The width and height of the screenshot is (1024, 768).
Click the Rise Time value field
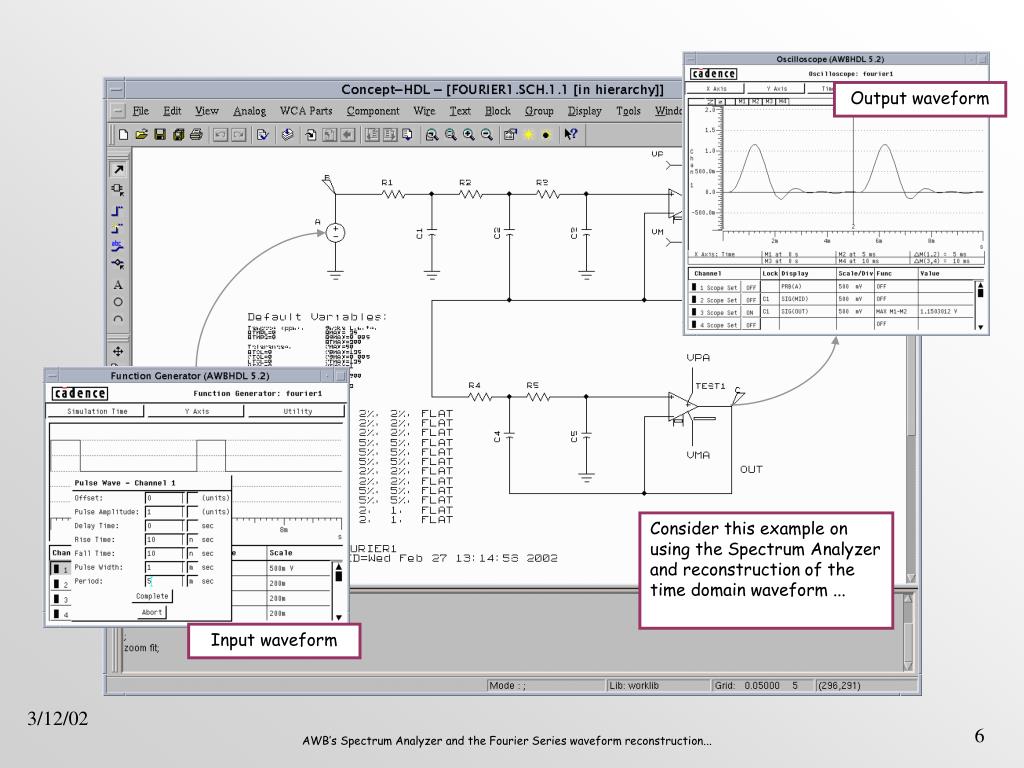pyautogui.click(x=164, y=539)
